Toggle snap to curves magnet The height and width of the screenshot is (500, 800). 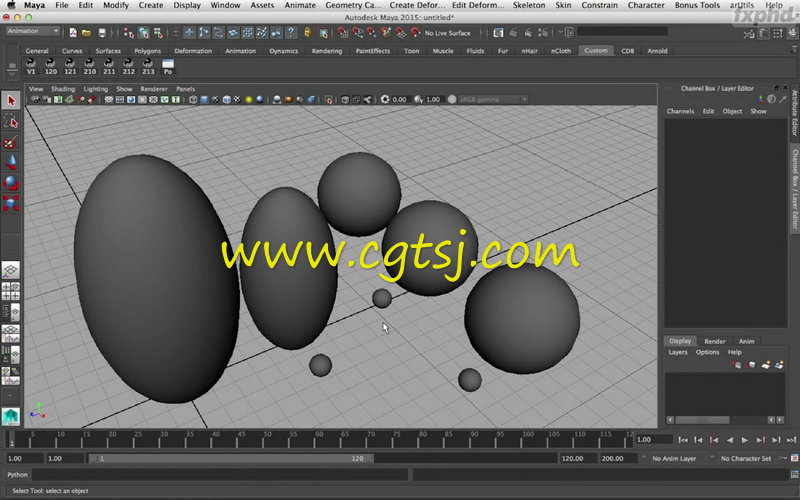point(358,33)
